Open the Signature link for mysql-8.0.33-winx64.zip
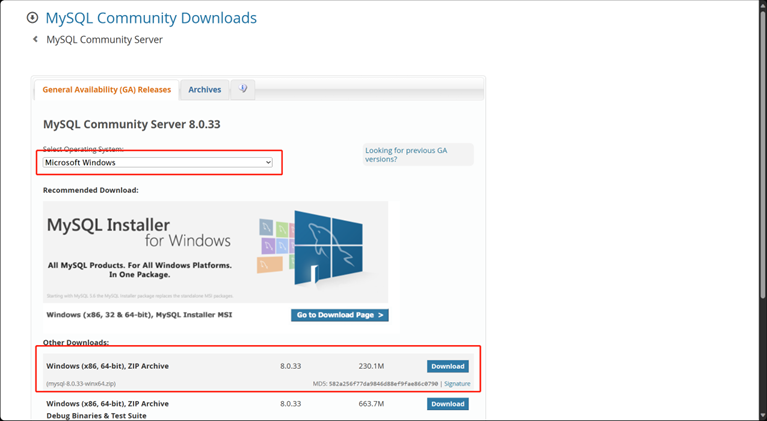Screen dimensions: 767x421 pos(457,384)
